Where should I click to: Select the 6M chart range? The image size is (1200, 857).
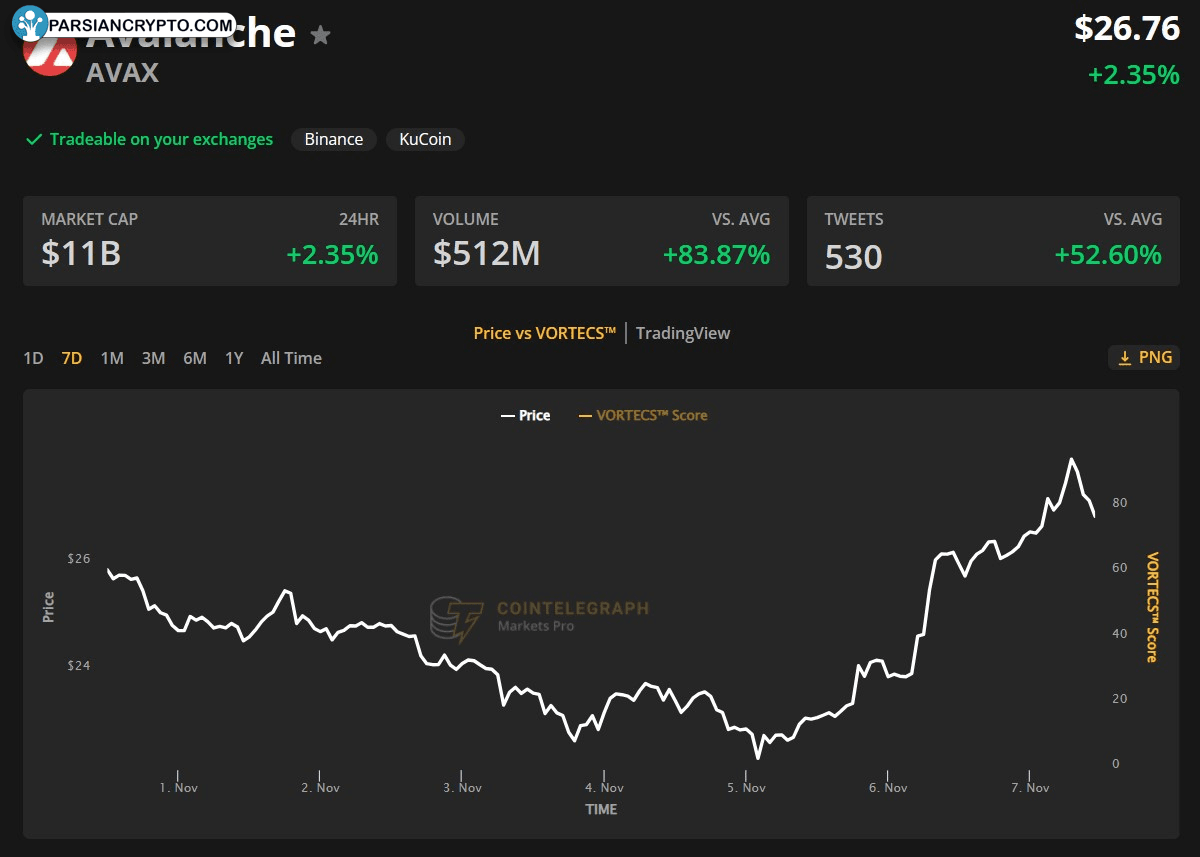pyautogui.click(x=194, y=358)
